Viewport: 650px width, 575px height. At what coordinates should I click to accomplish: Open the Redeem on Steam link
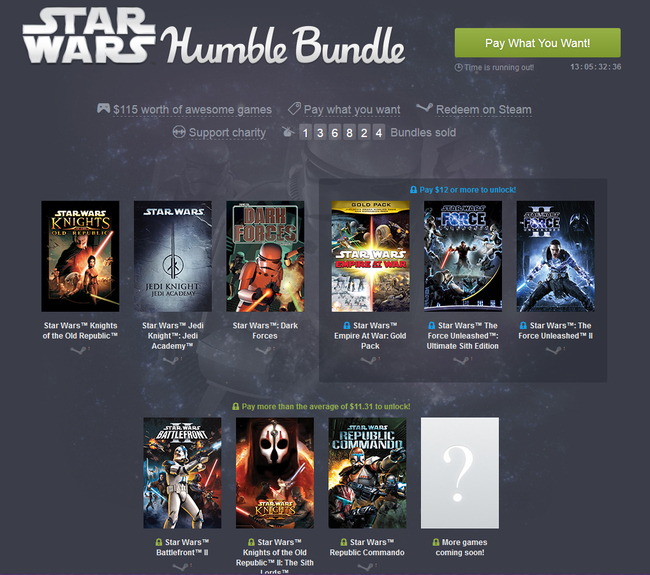point(483,110)
